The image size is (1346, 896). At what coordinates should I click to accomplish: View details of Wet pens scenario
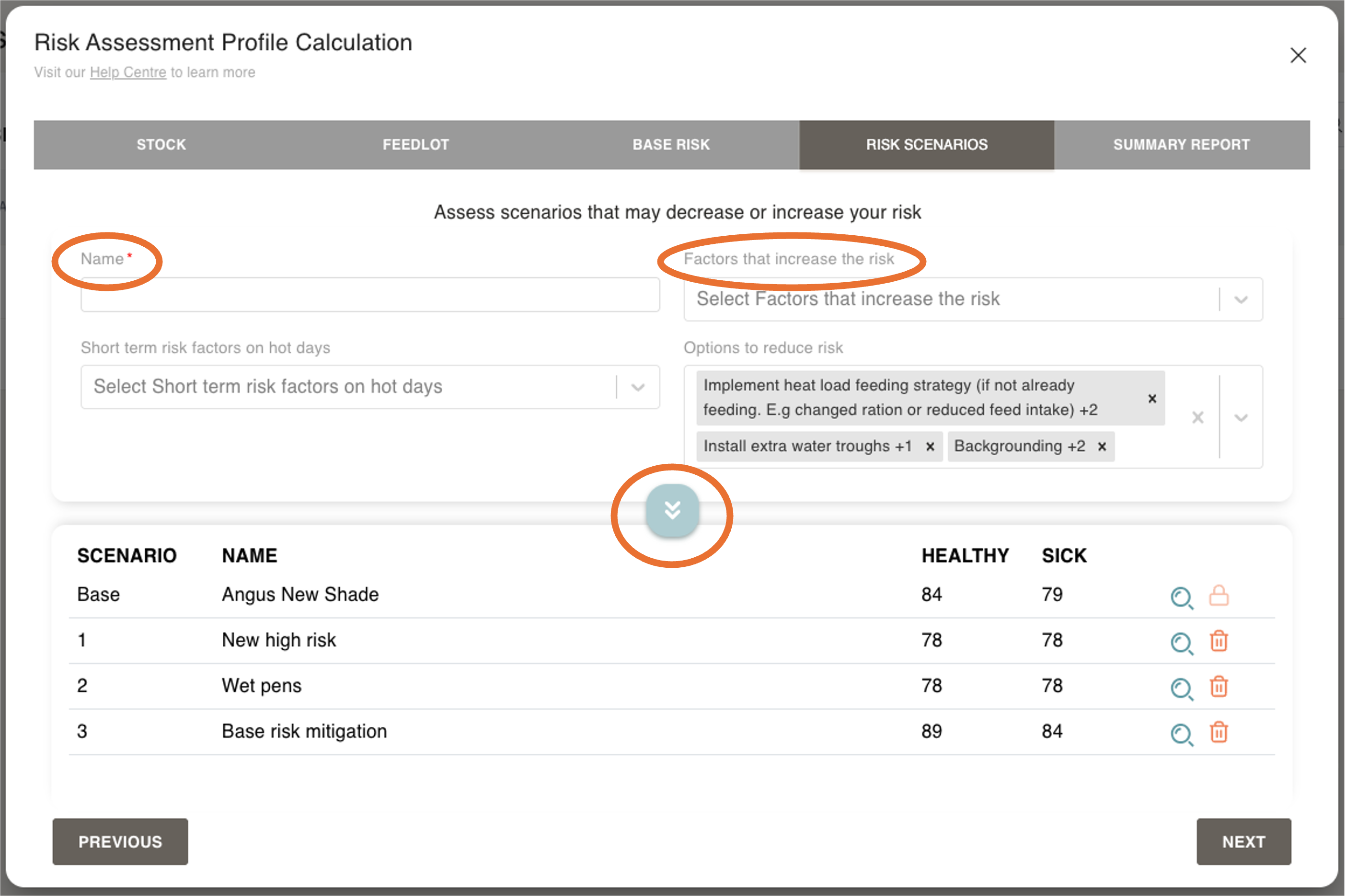pyautogui.click(x=1181, y=689)
